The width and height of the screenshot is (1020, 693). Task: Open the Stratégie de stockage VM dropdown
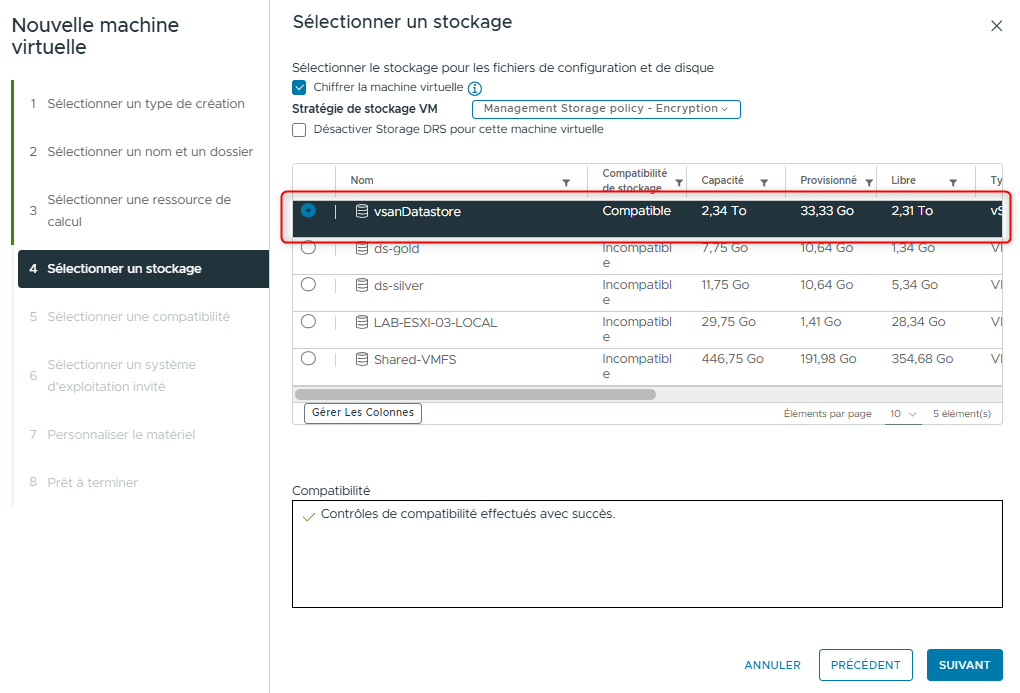606,109
